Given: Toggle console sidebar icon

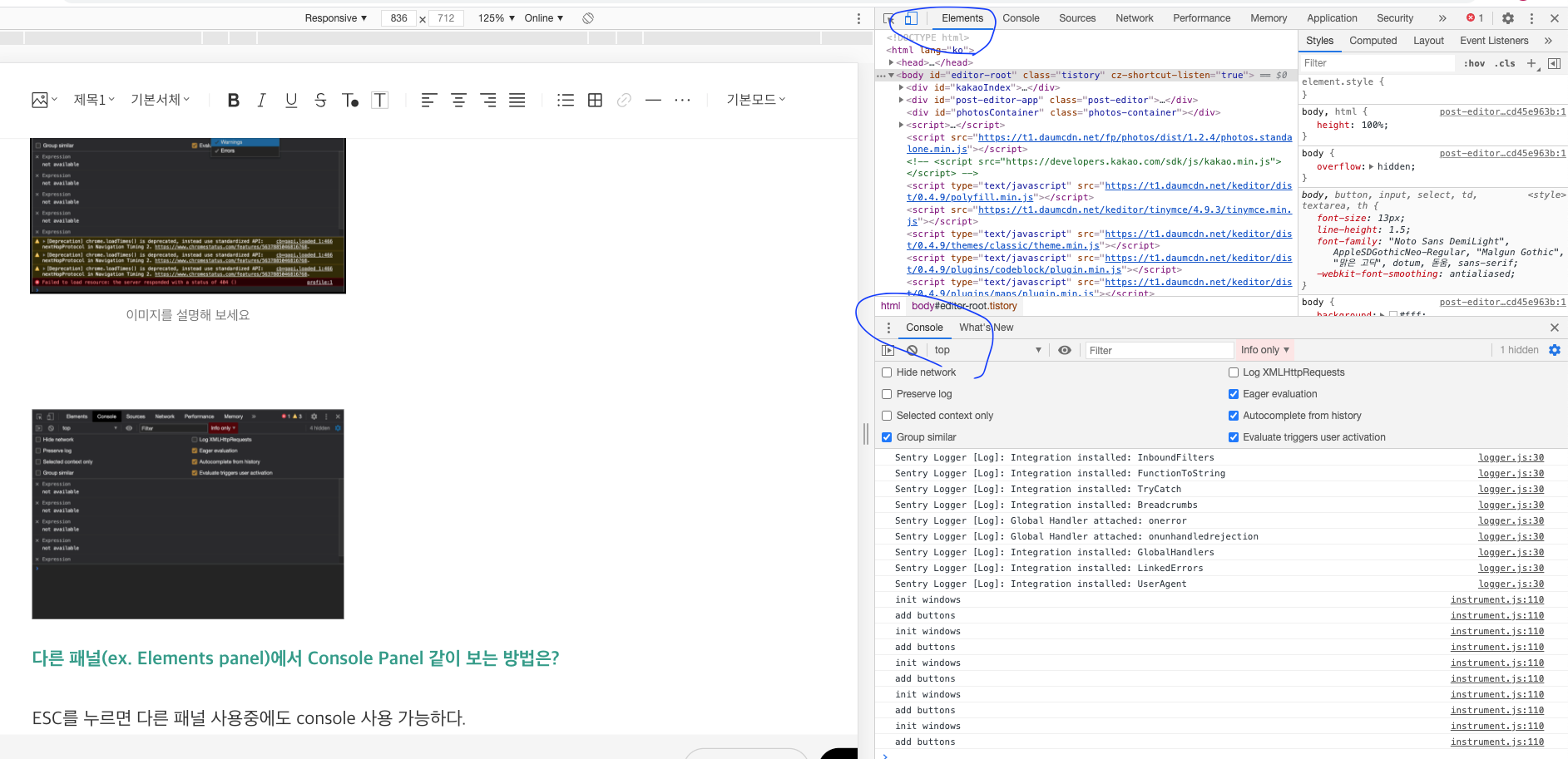Looking at the screenshot, I should click(x=888, y=350).
